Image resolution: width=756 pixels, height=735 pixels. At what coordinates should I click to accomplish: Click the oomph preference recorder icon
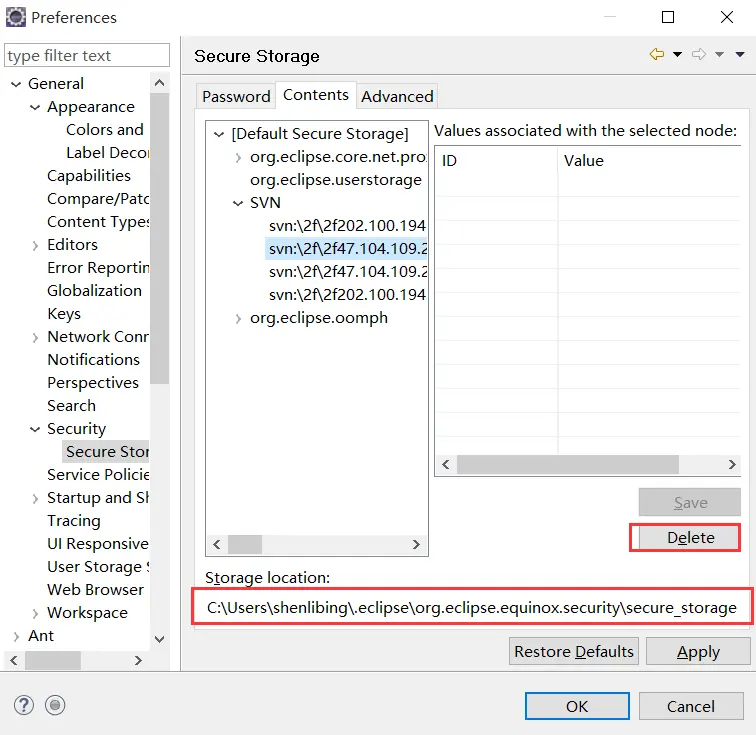tap(55, 706)
